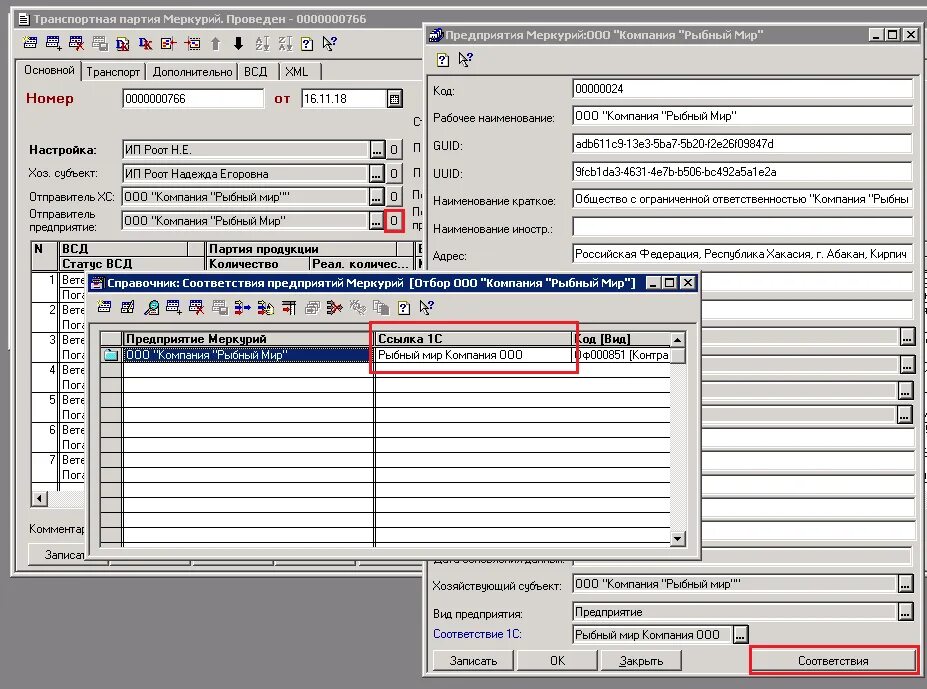927x689 pixels.
Task: Click context help cursor in Предприятия Меркурий window
Action: point(465,59)
